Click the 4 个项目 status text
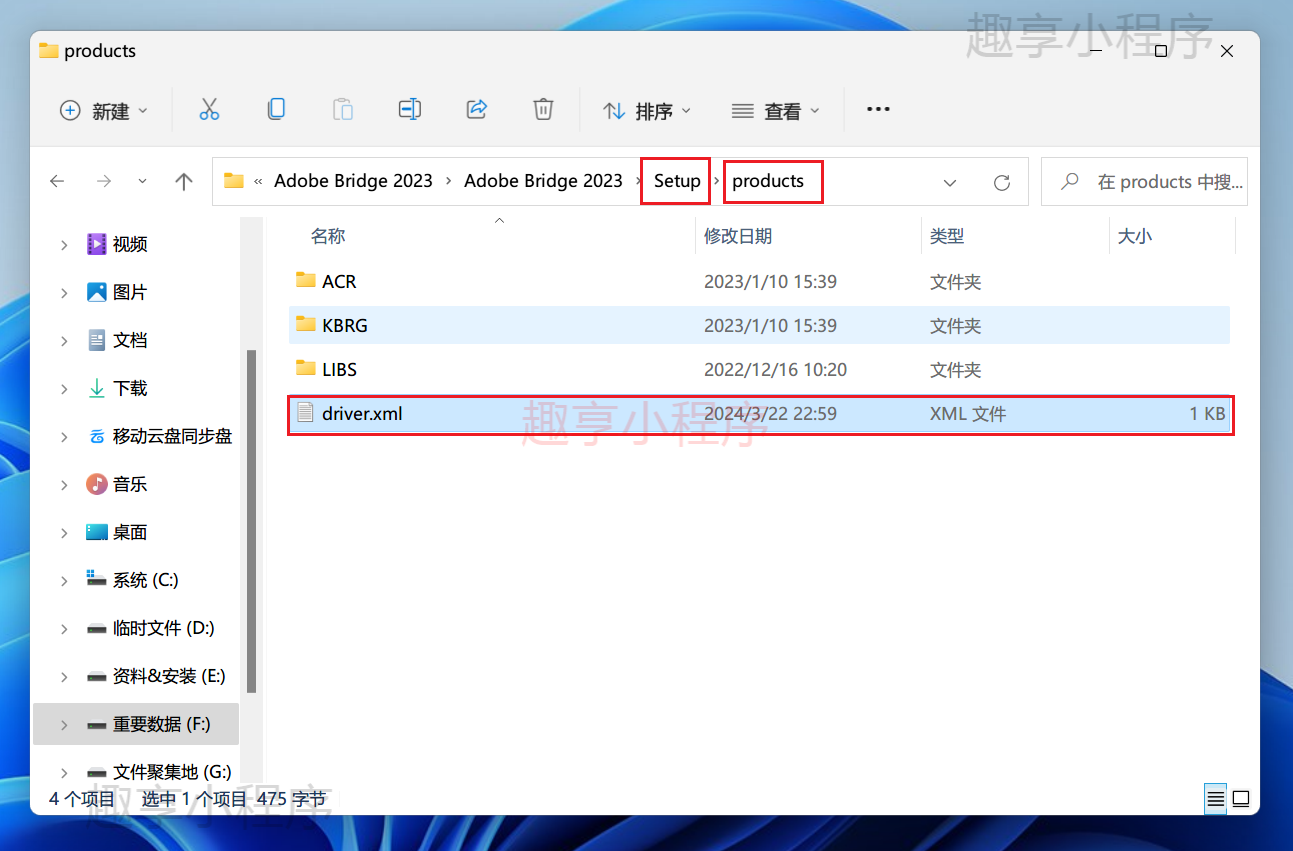The image size is (1293, 851). [x=83, y=799]
